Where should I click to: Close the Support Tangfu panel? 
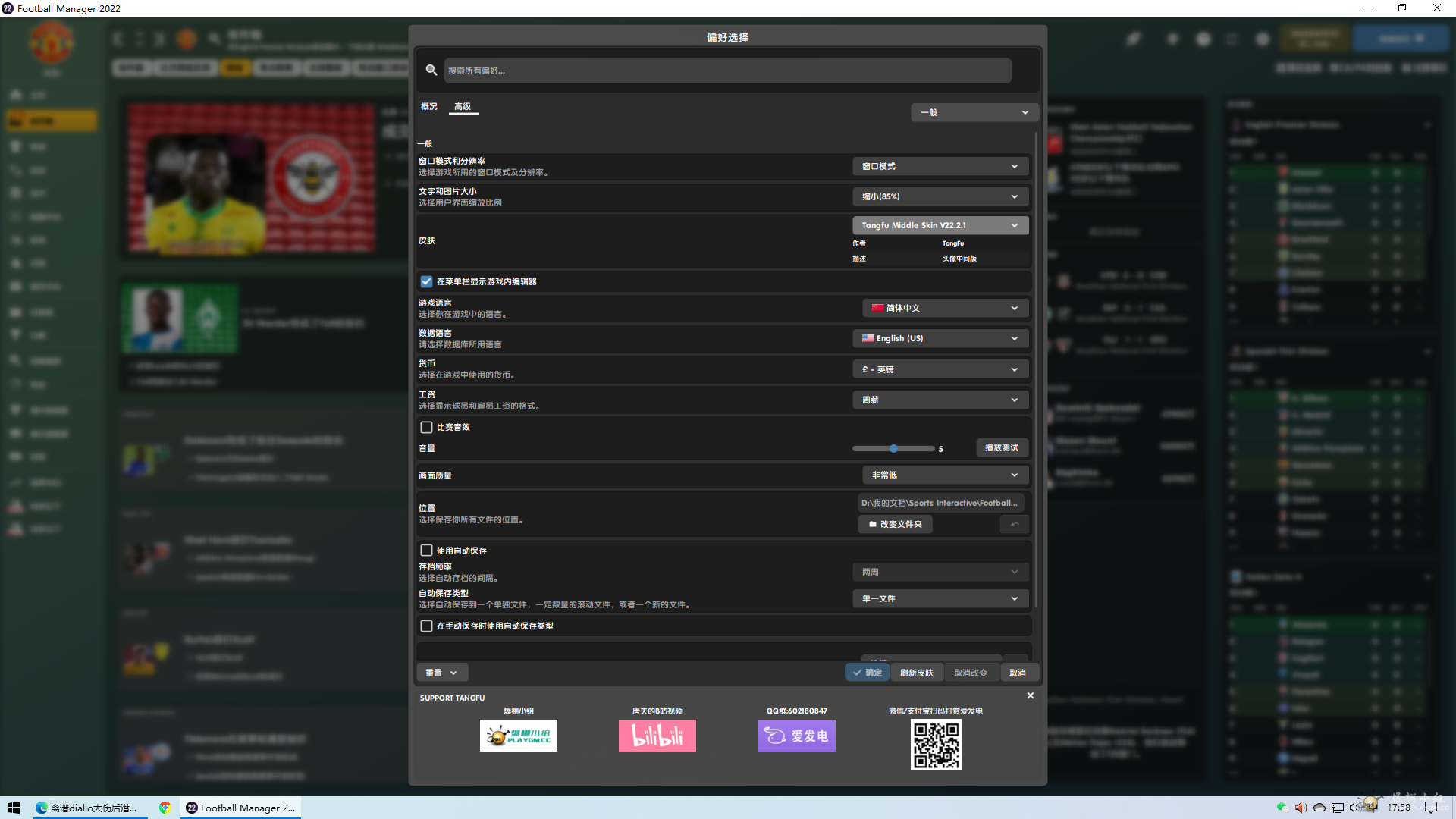tap(1030, 695)
